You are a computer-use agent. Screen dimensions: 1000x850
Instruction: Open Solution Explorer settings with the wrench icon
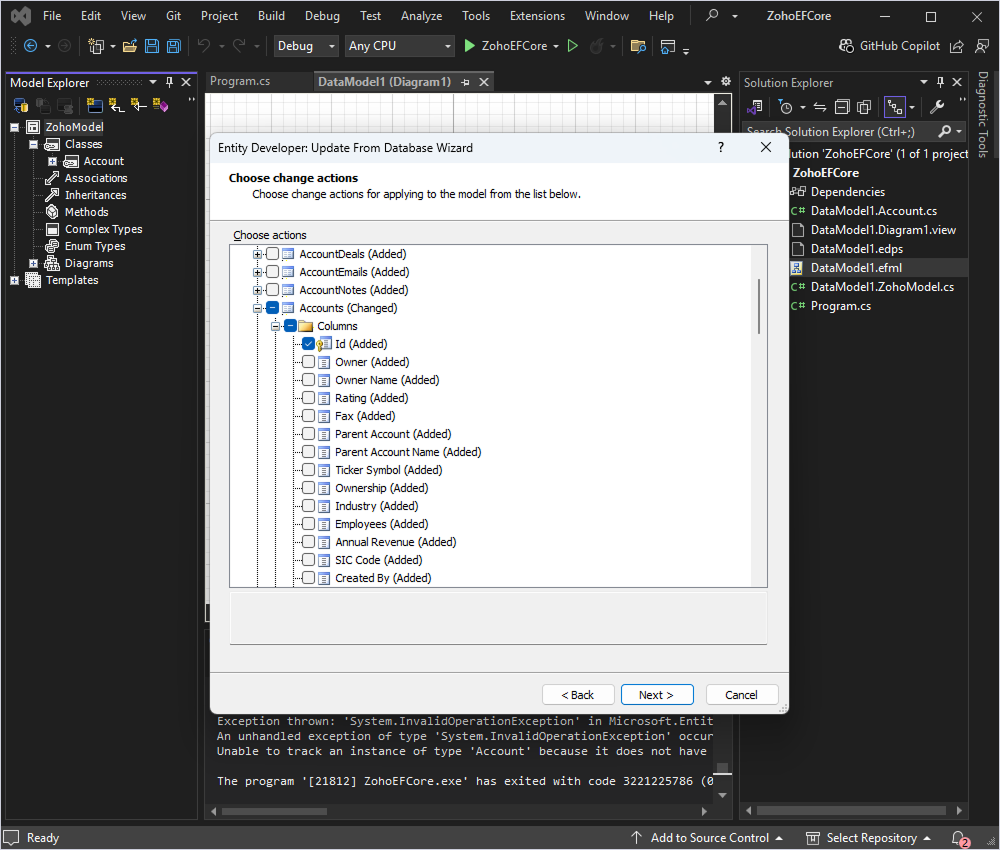point(938,107)
